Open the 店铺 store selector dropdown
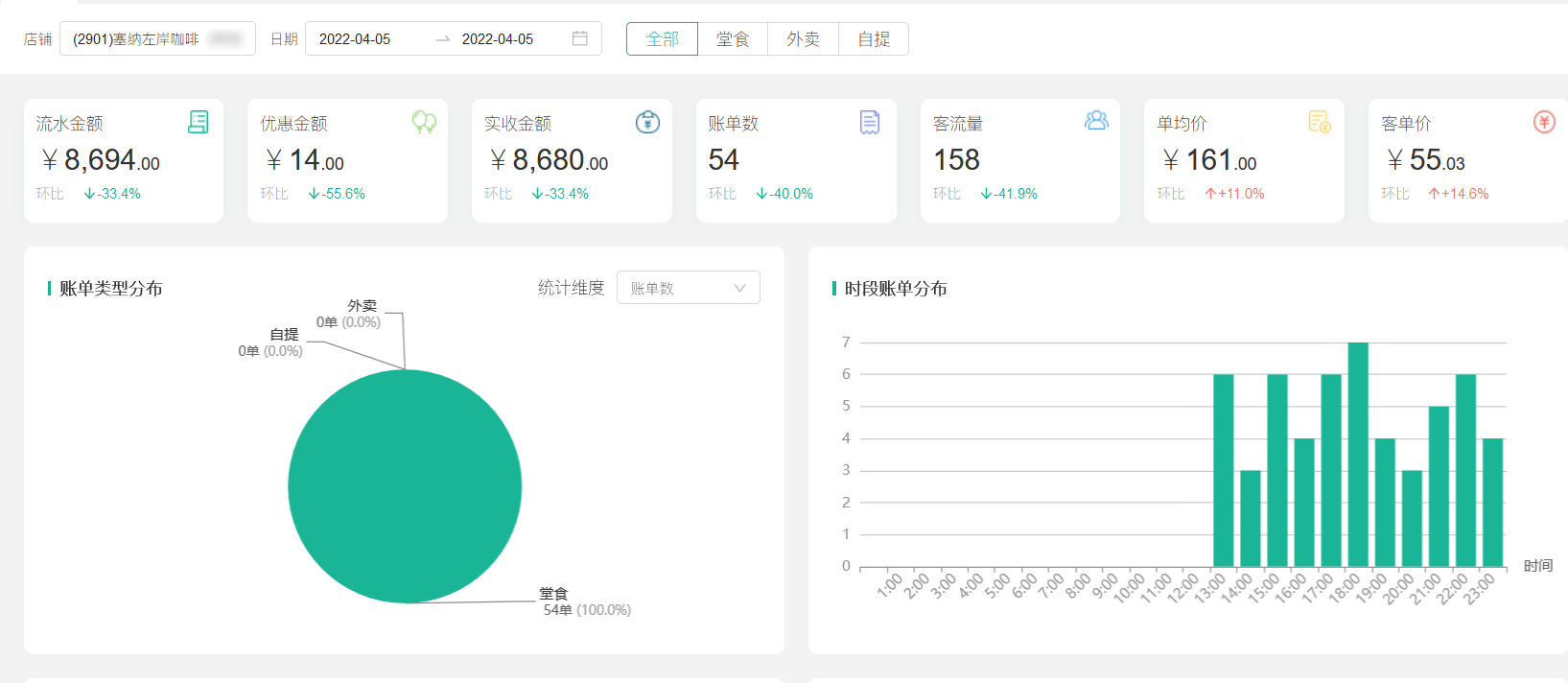Image resolution: width=1568 pixels, height=683 pixels. coord(157,39)
